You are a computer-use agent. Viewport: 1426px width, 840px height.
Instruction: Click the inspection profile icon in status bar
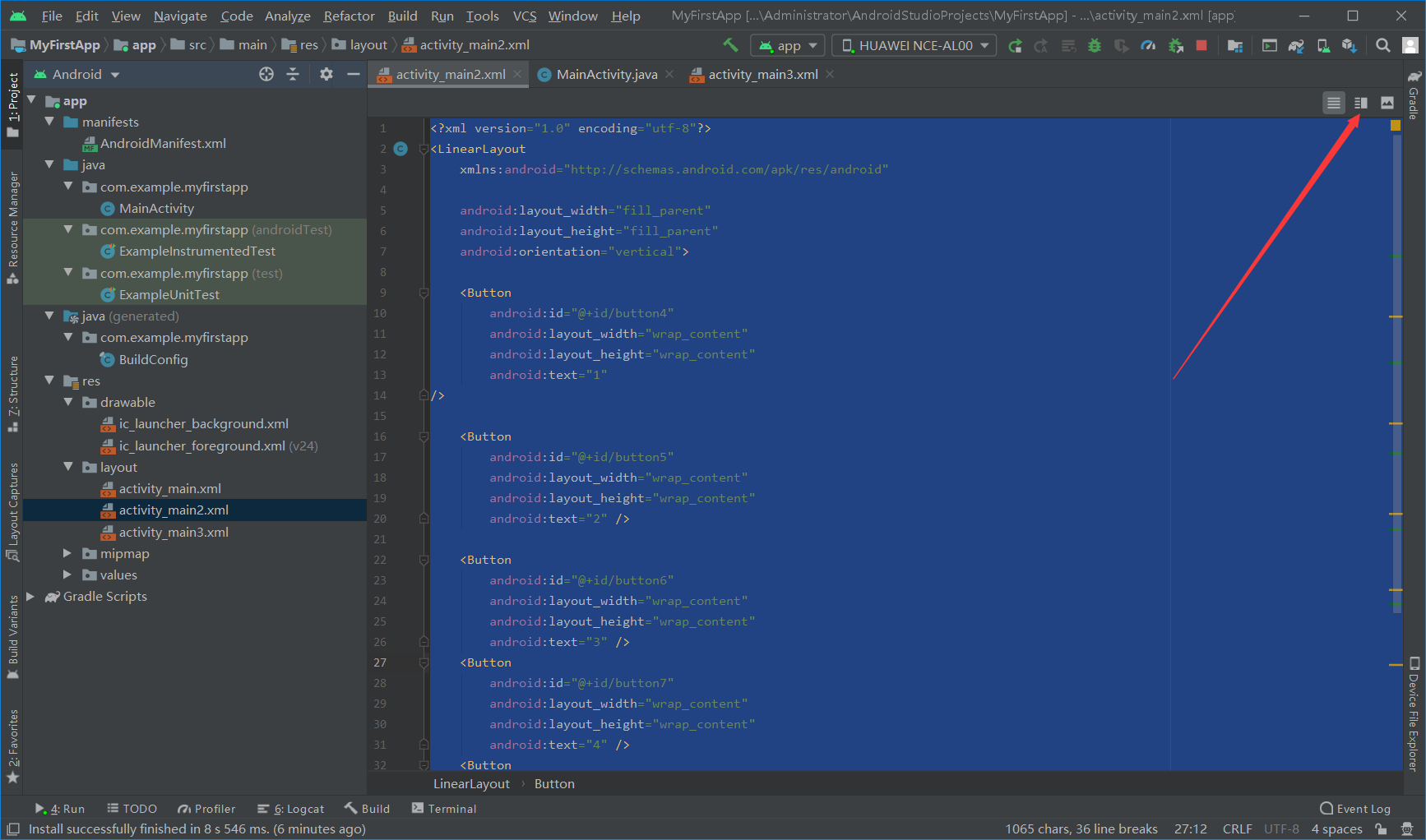coord(1408,828)
